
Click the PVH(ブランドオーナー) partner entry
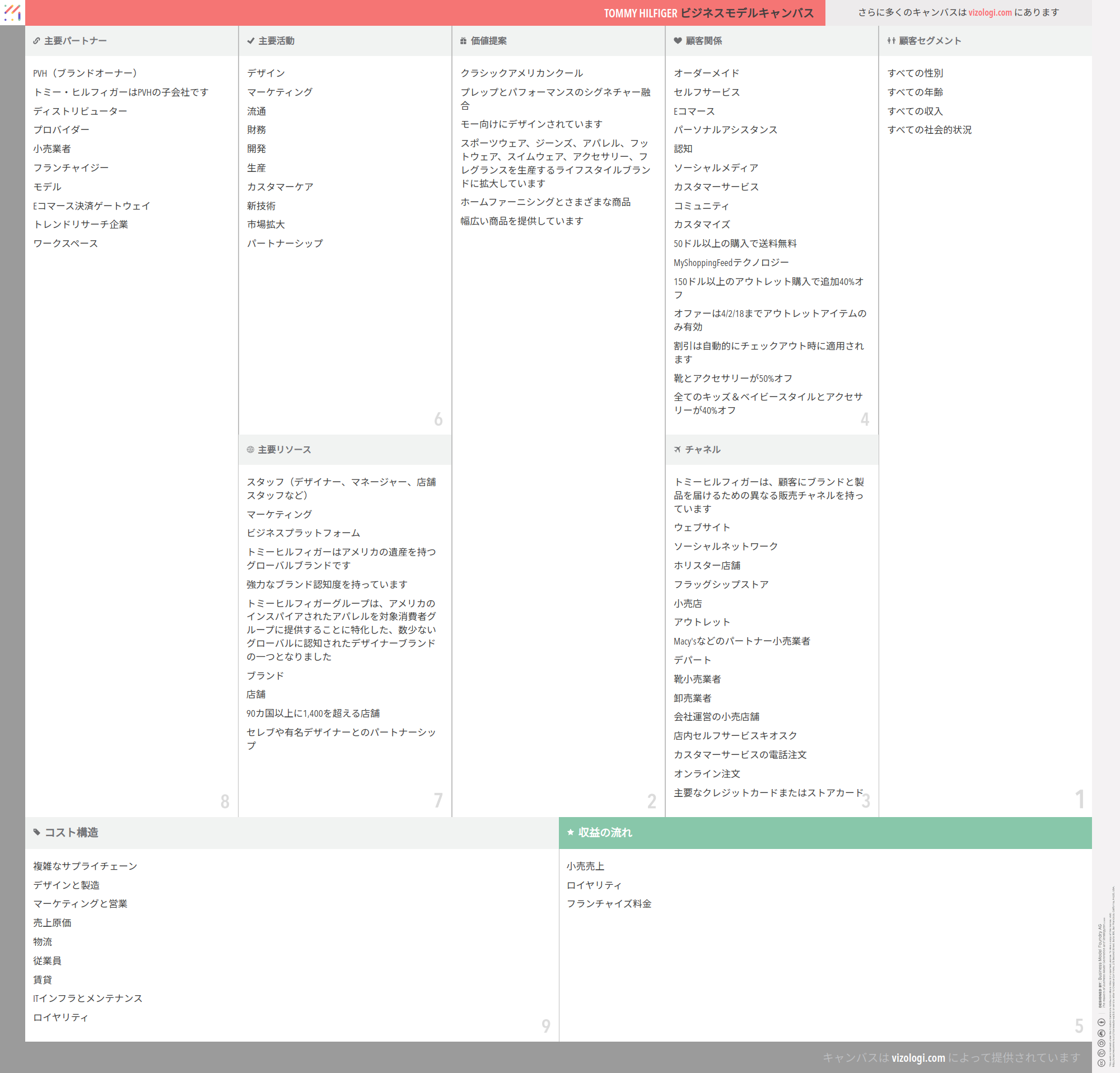coord(85,73)
